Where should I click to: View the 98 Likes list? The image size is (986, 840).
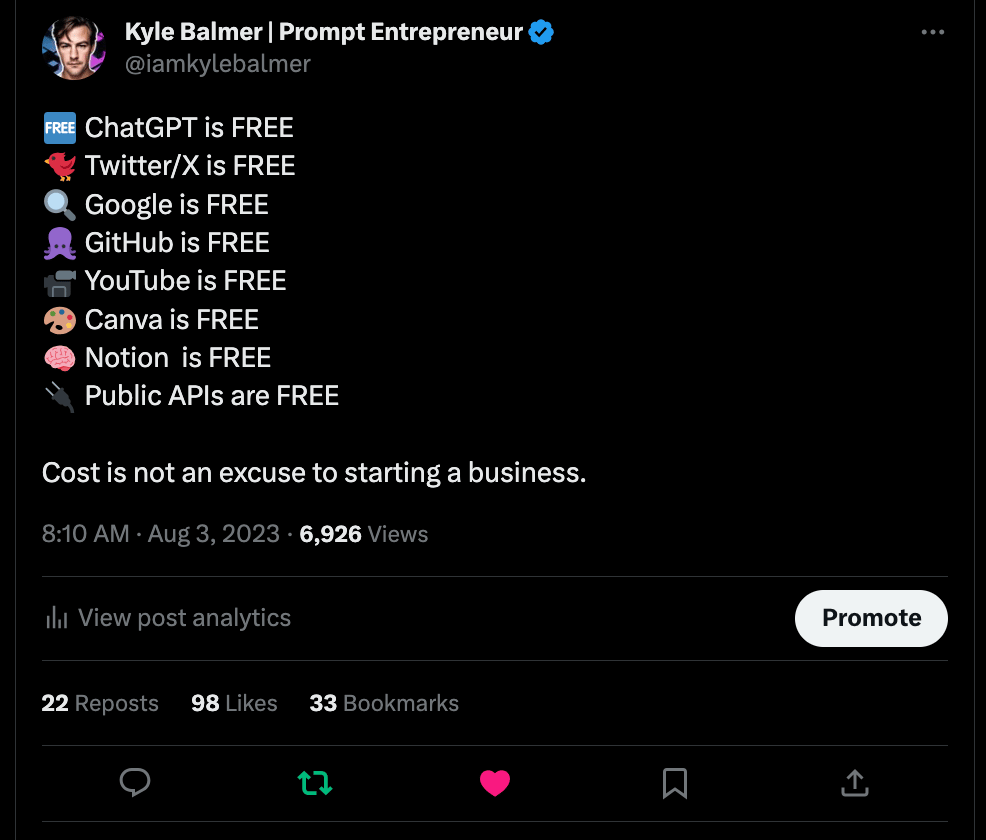click(x=234, y=703)
